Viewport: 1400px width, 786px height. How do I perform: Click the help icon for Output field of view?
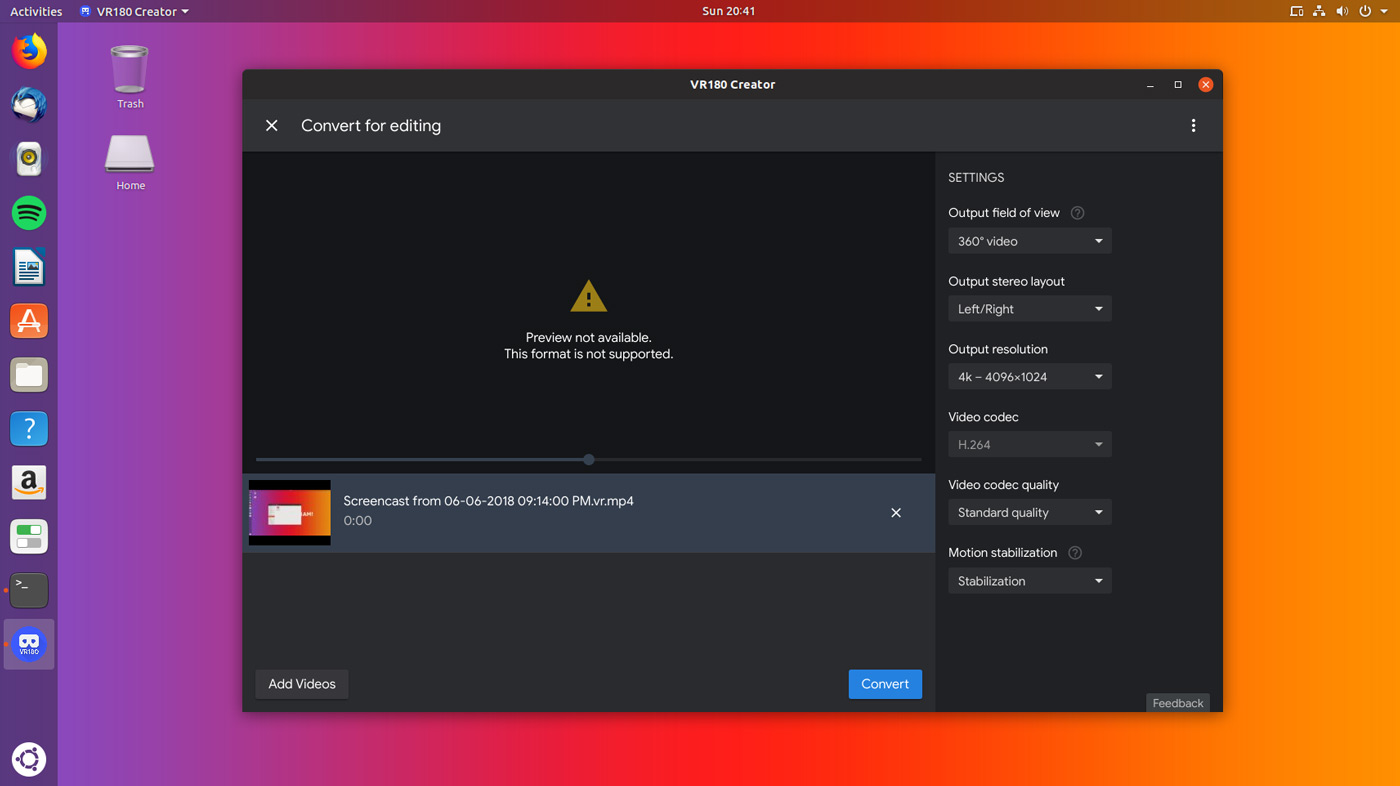click(1077, 213)
